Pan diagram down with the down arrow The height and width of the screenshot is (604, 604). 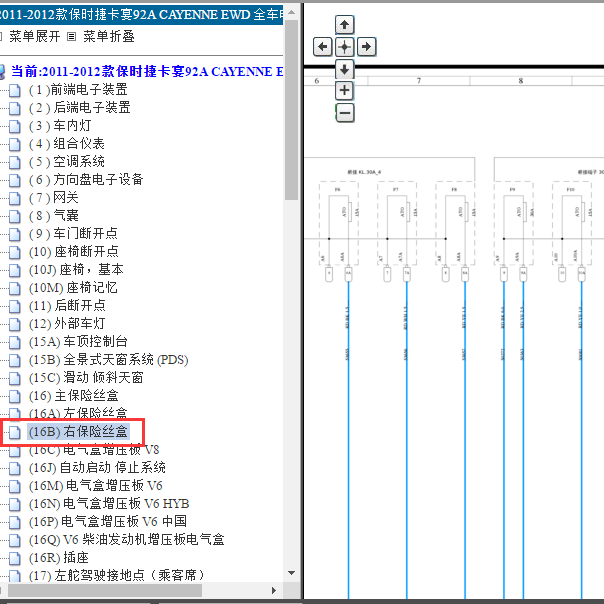coord(344,69)
